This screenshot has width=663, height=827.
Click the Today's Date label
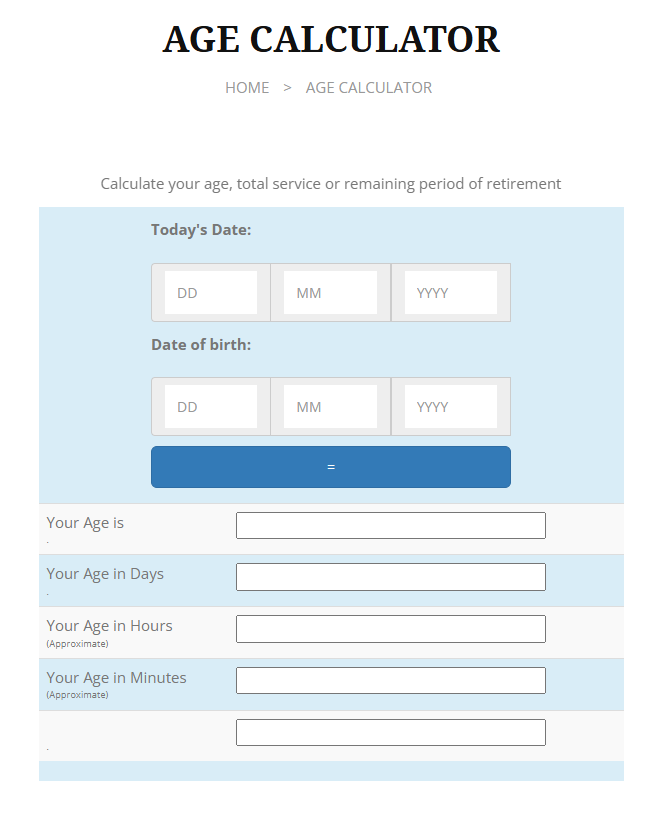[201, 230]
